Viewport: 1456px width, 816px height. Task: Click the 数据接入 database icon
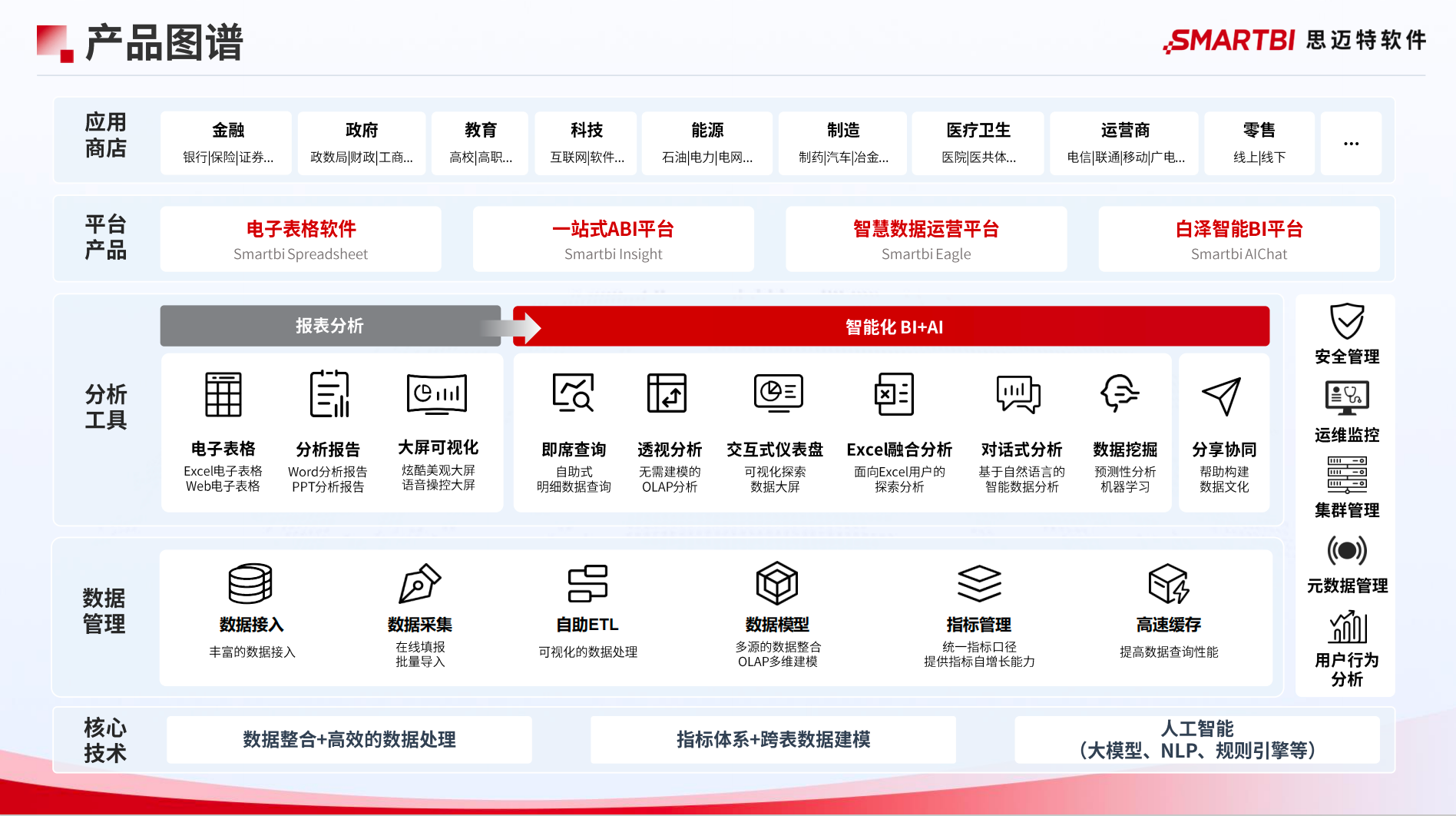[x=250, y=584]
